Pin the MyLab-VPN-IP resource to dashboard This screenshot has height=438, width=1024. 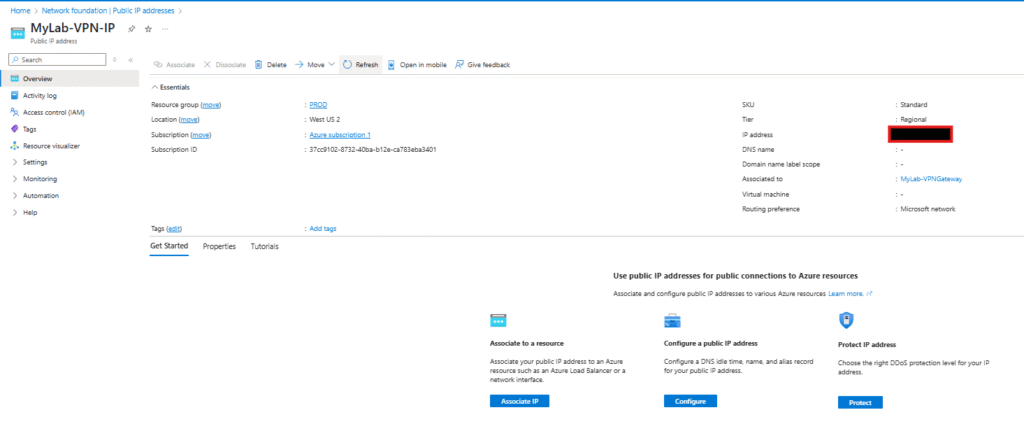[x=131, y=29]
